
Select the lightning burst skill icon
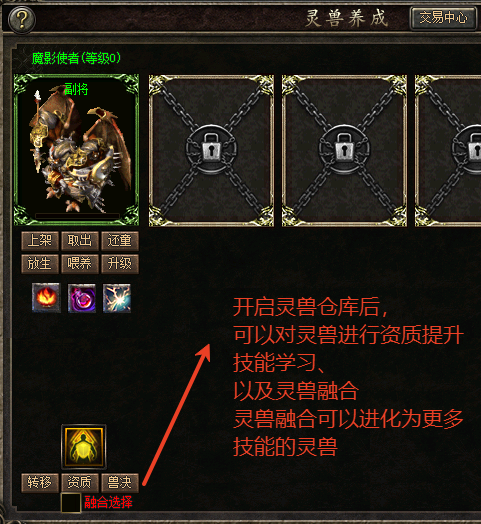click(117, 298)
